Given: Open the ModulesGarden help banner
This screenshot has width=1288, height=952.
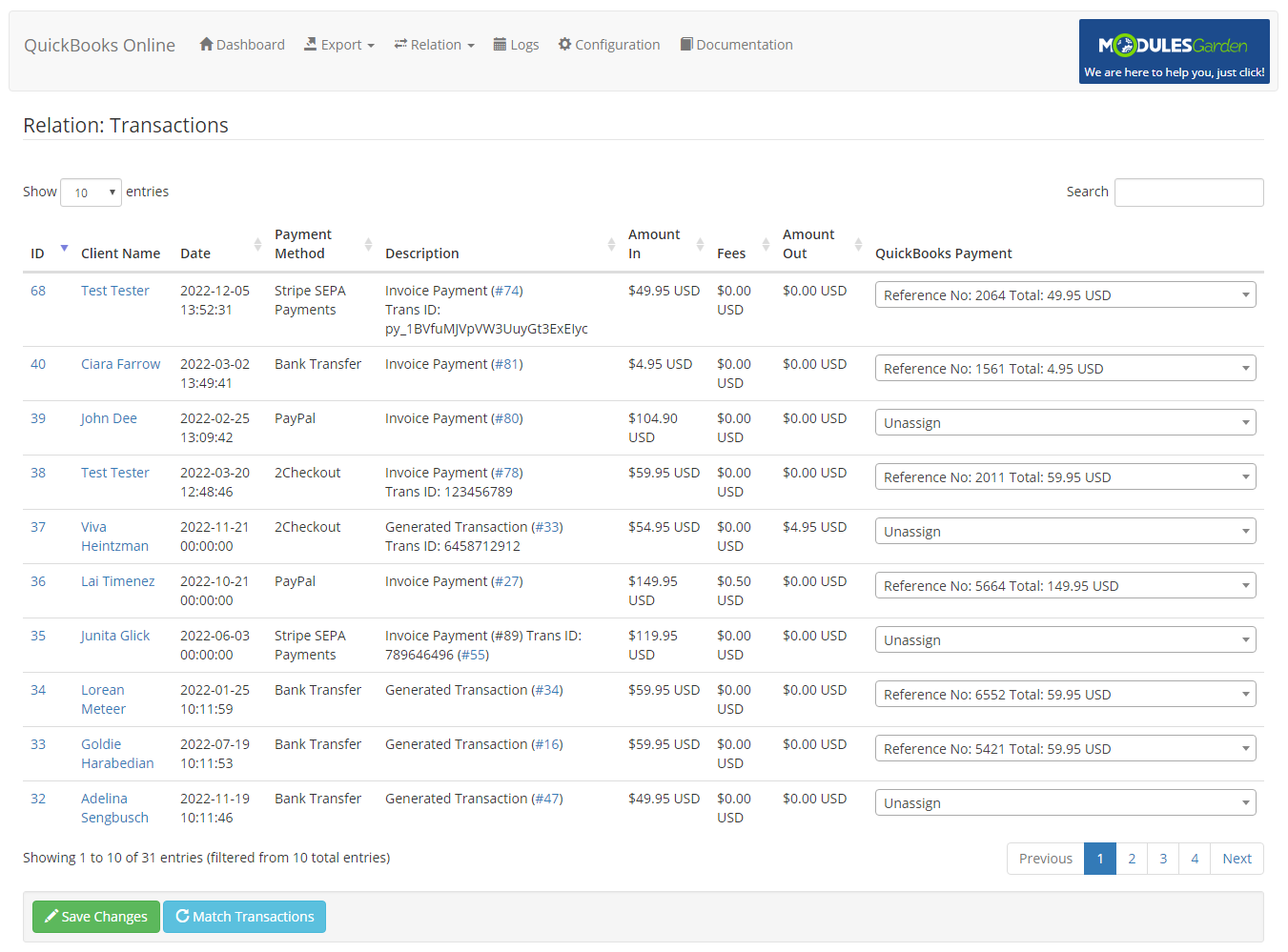Looking at the screenshot, I should click(1174, 51).
